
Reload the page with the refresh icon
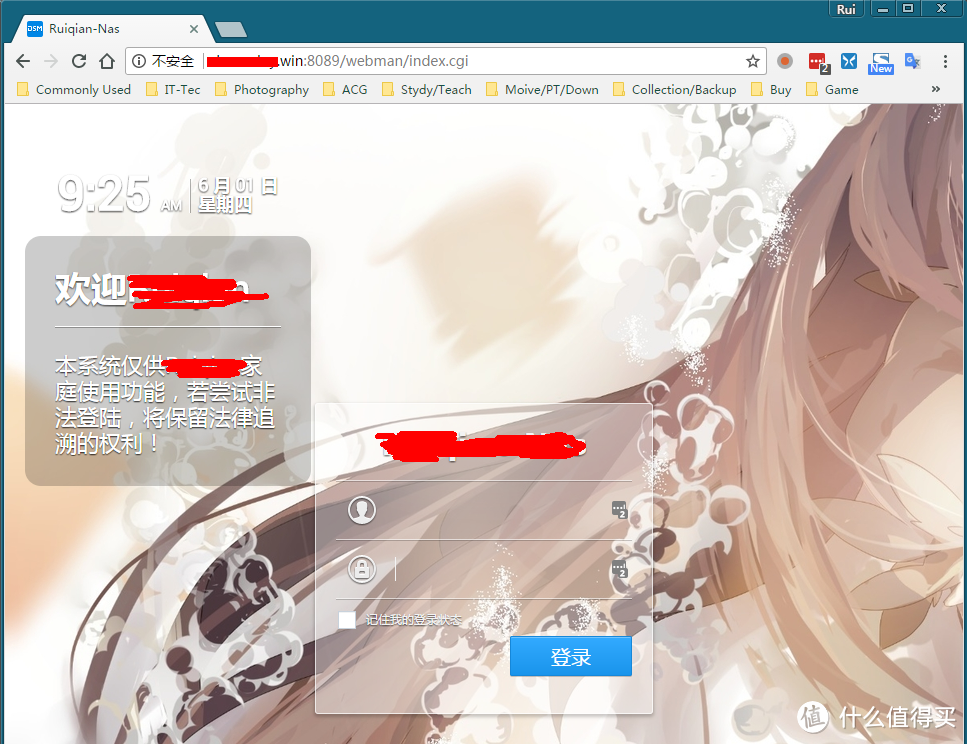[x=79, y=61]
